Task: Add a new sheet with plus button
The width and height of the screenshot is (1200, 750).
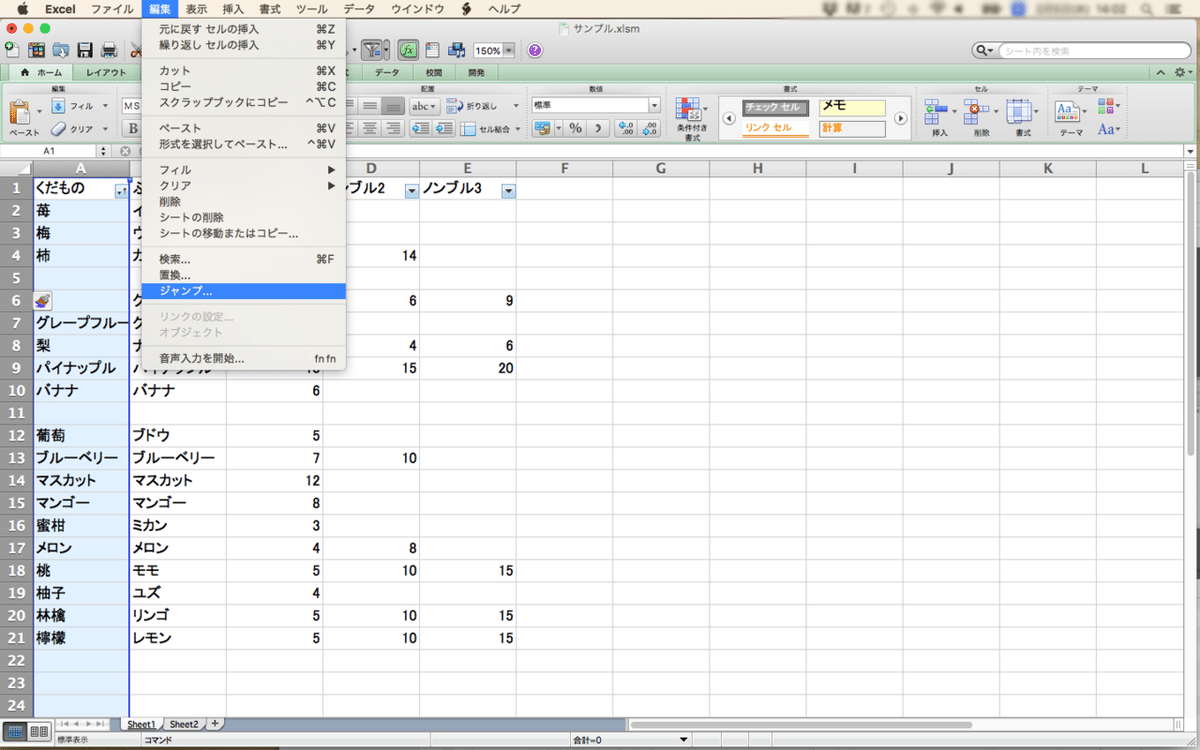Action: [213, 723]
